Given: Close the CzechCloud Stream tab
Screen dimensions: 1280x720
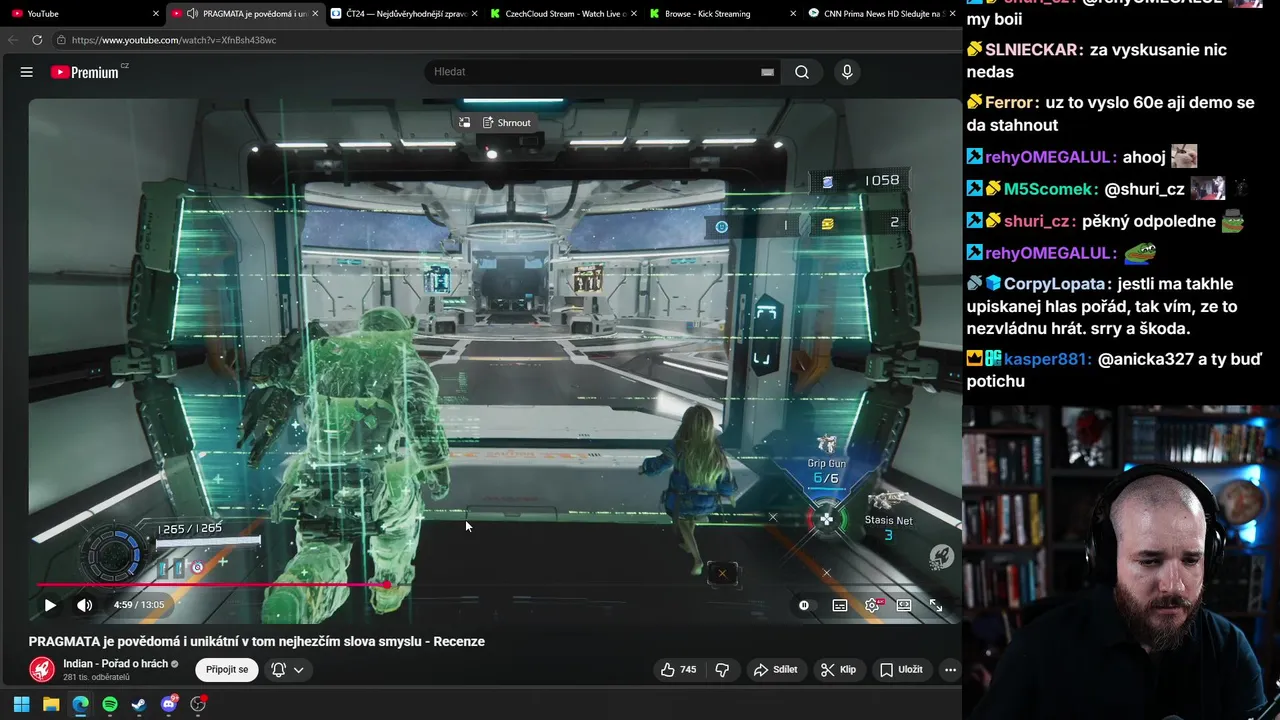Looking at the screenshot, I should click(x=633, y=13).
